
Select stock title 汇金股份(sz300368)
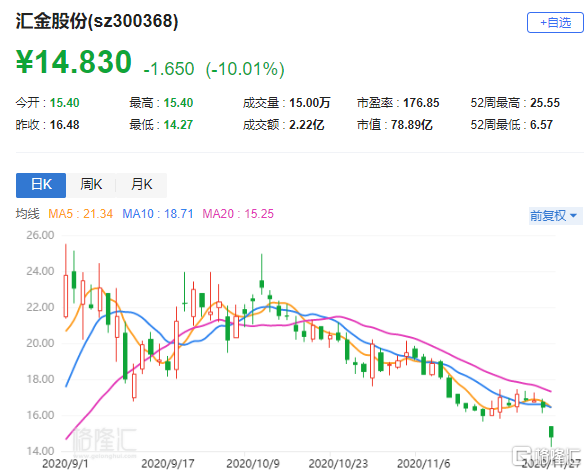97,21
